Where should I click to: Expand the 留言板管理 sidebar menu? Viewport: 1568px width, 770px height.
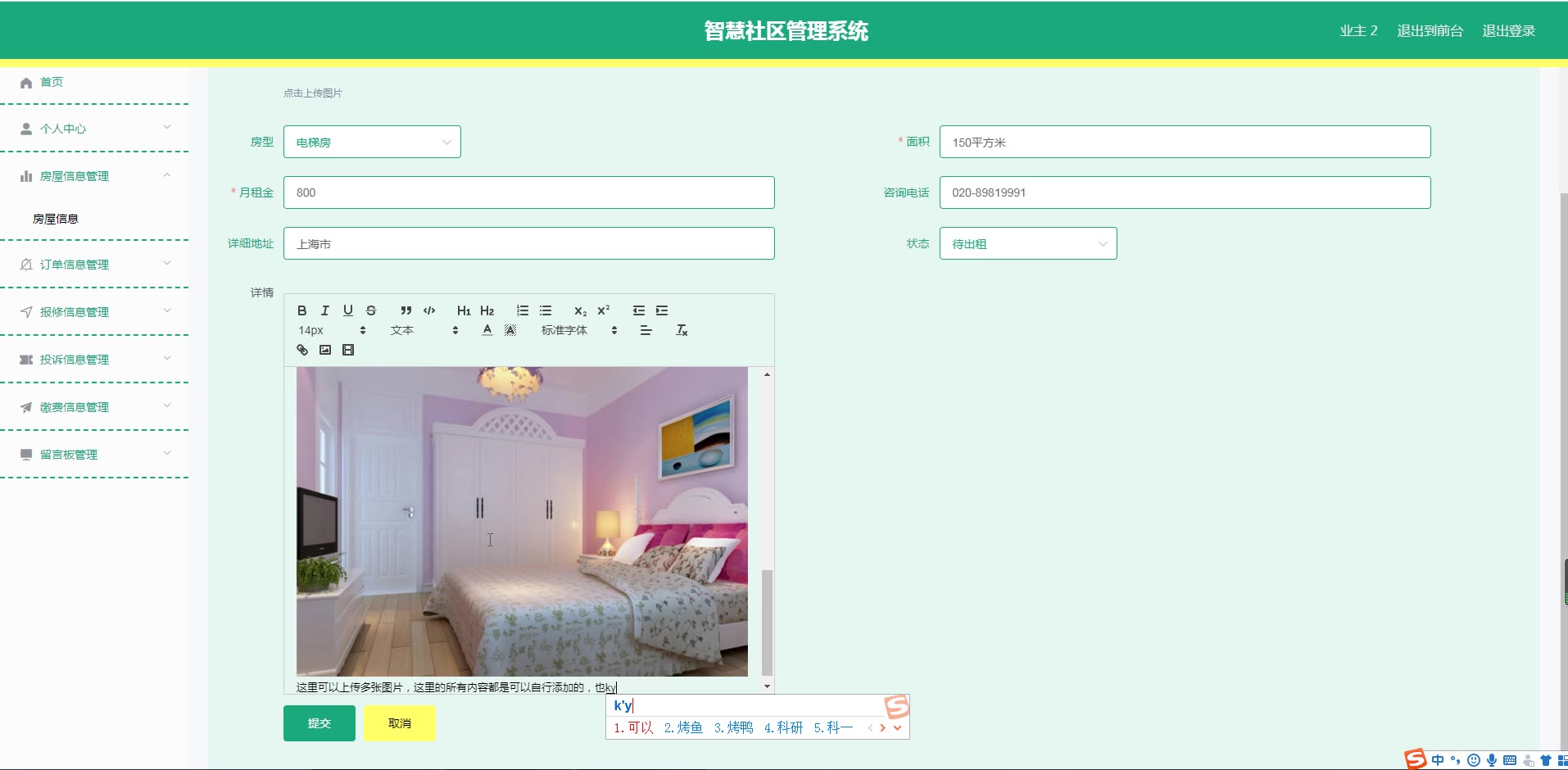[94, 455]
